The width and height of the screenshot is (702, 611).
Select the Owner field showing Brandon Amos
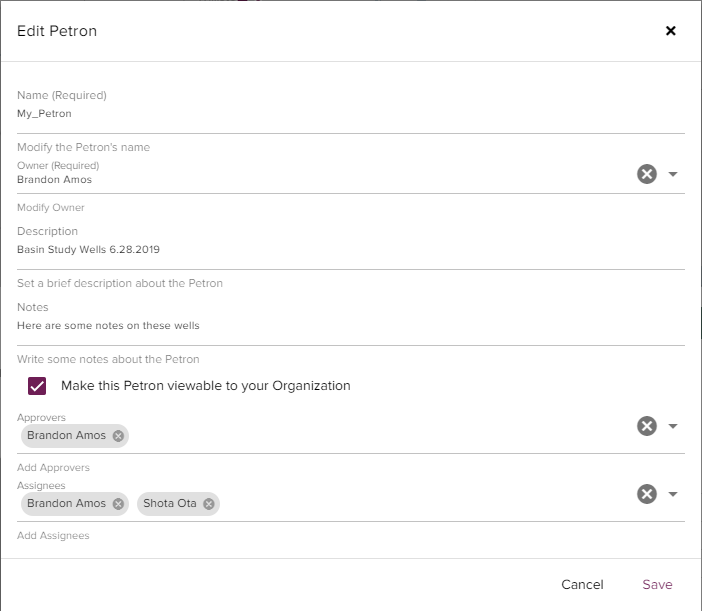pos(300,180)
